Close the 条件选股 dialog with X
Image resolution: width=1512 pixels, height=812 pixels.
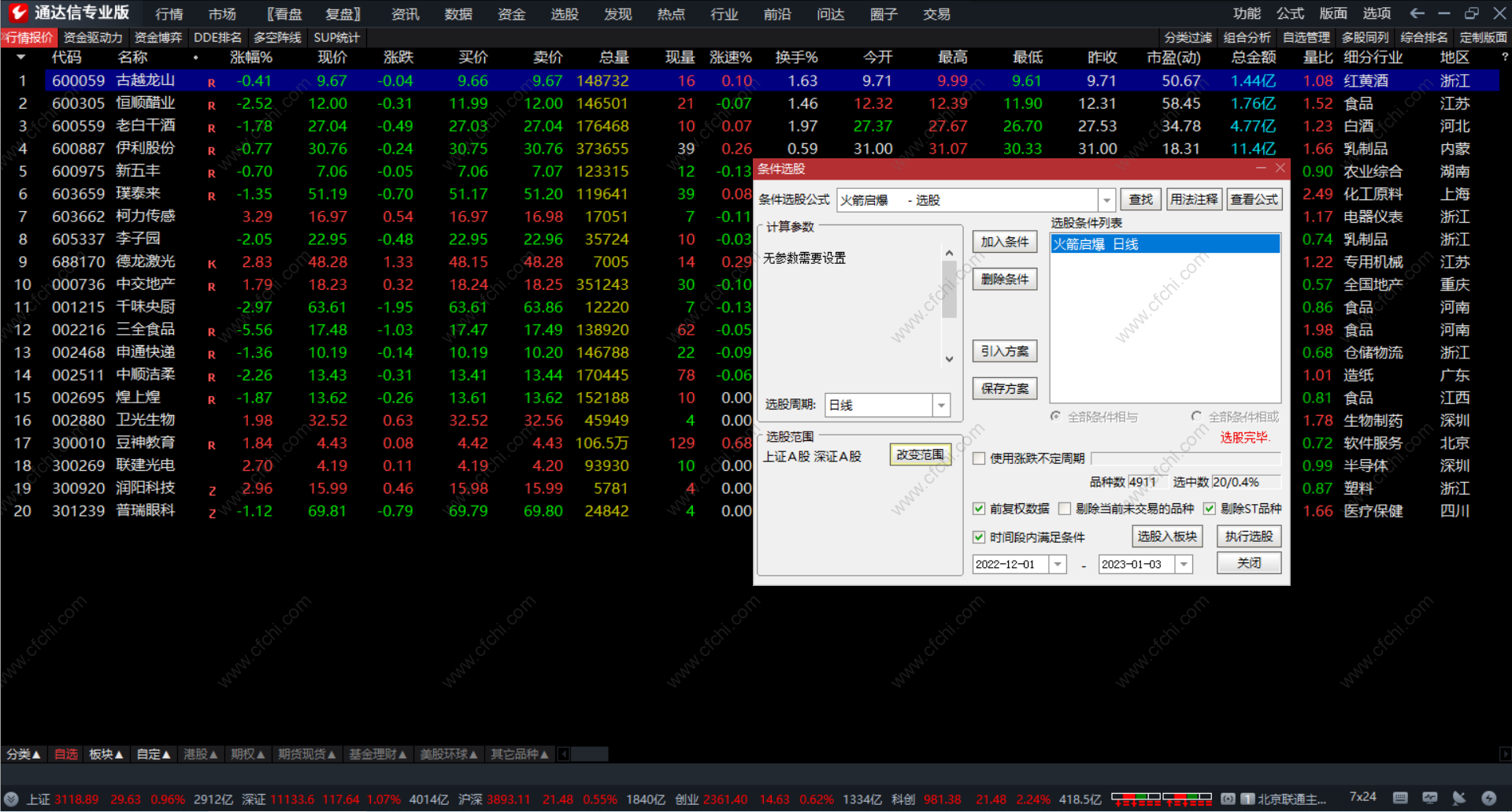pos(1280,168)
